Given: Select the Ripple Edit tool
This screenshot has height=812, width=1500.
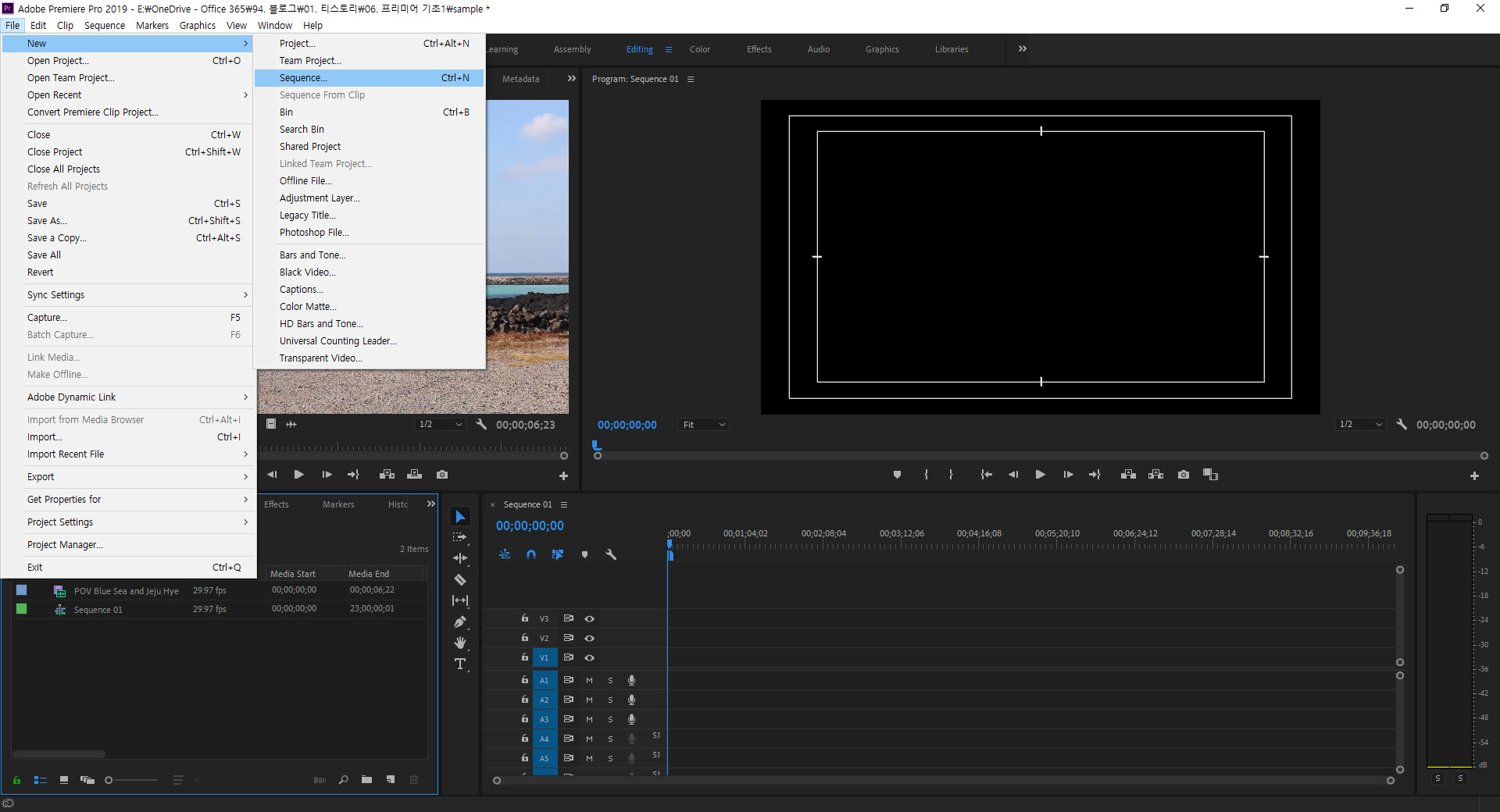Looking at the screenshot, I should (460, 558).
